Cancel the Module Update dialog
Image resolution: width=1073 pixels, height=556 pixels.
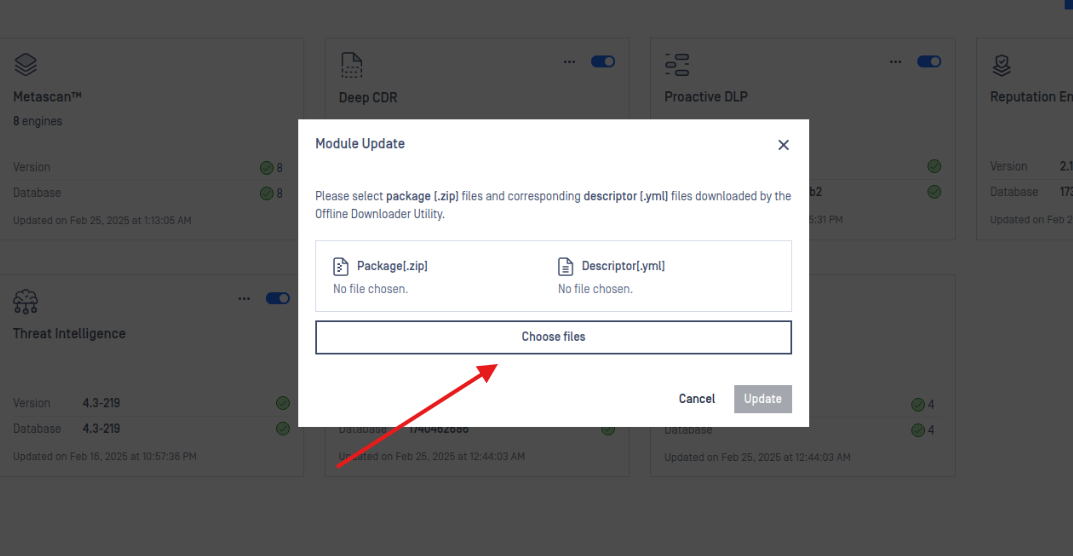click(x=697, y=399)
